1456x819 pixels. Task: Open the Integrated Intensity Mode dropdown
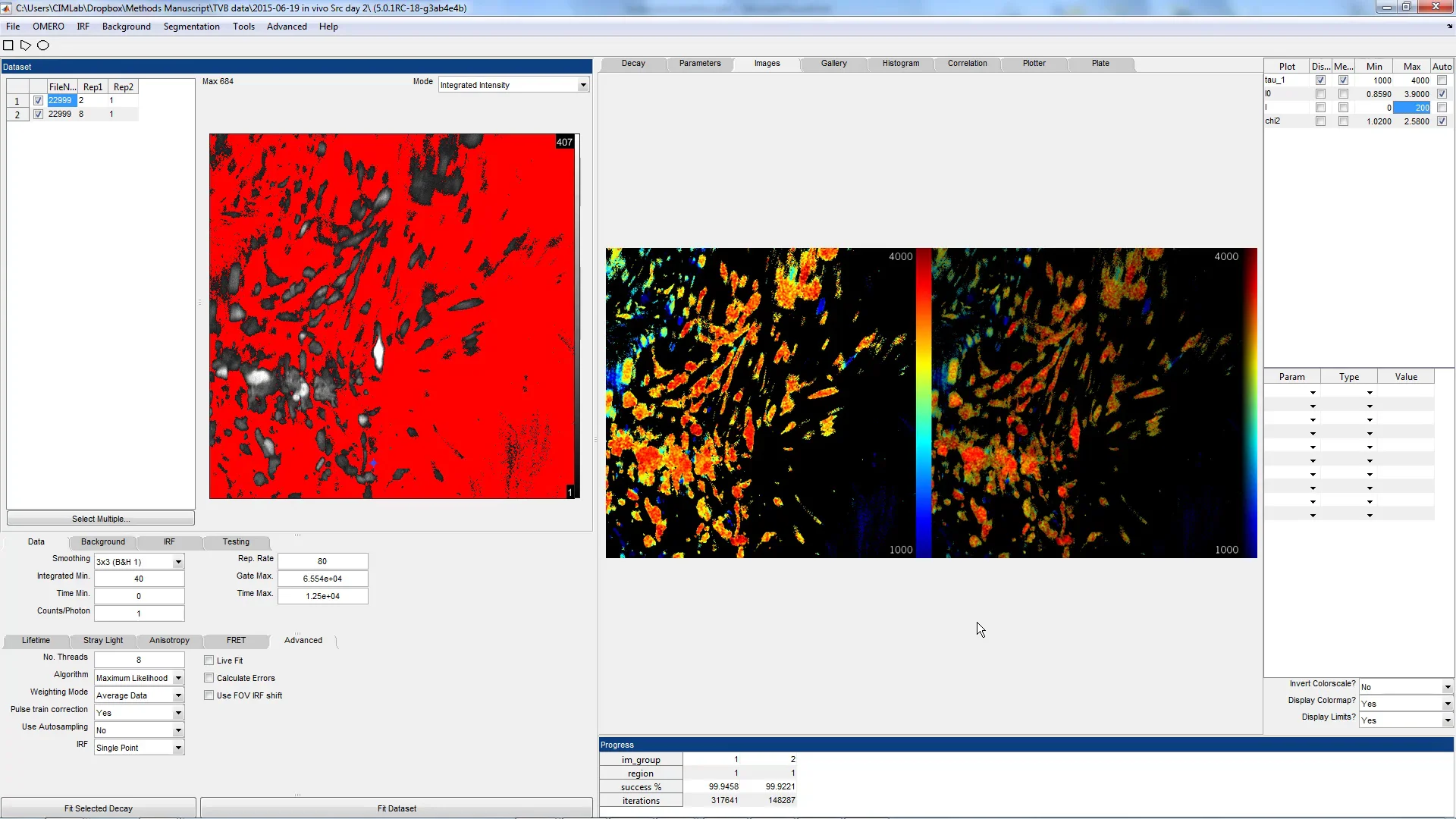pyautogui.click(x=582, y=84)
